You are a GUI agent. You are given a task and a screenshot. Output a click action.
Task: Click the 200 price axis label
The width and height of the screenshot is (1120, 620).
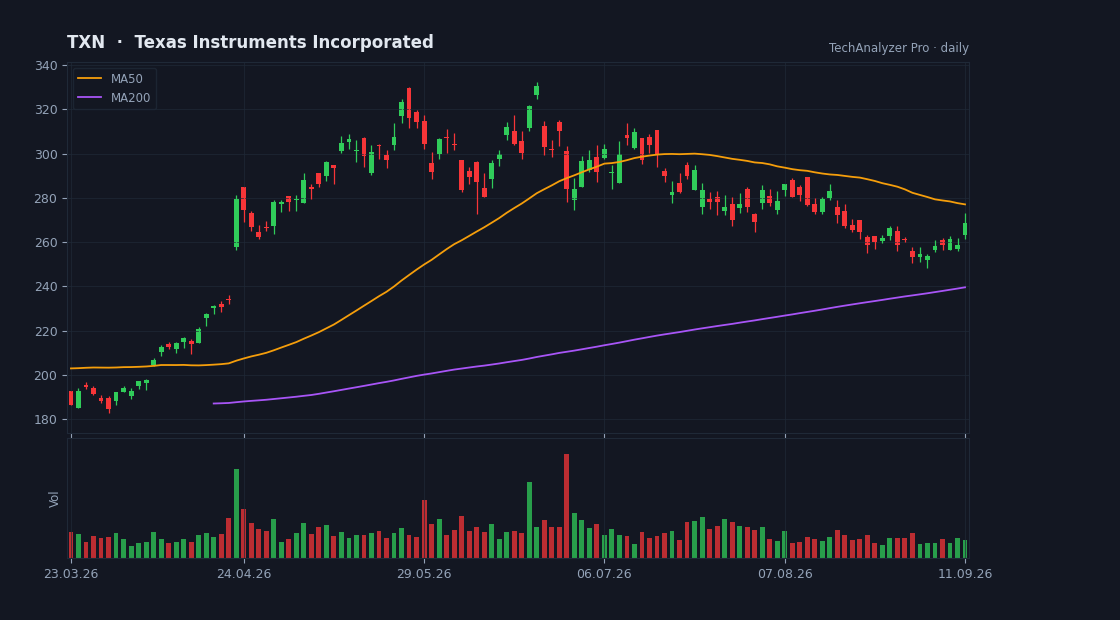(x=46, y=376)
